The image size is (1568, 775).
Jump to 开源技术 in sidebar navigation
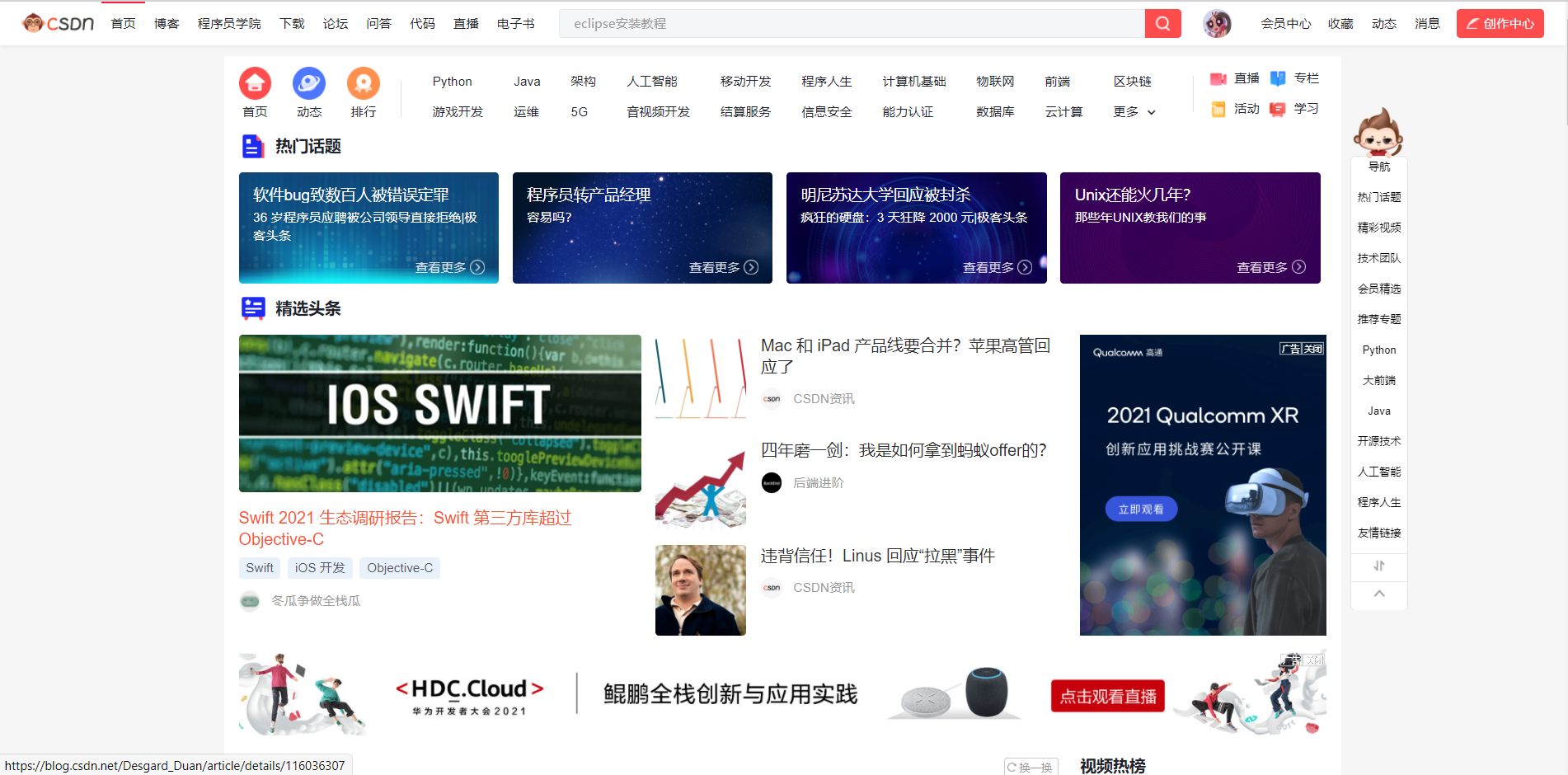point(1379,441)
